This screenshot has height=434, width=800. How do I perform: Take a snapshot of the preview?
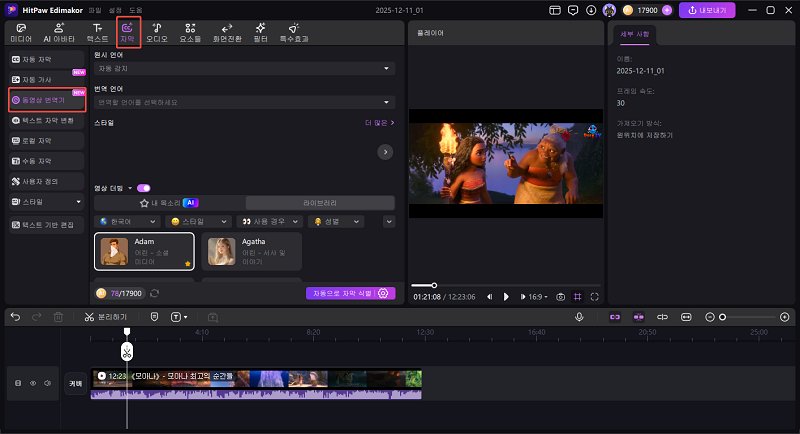(x=560, y=297)
